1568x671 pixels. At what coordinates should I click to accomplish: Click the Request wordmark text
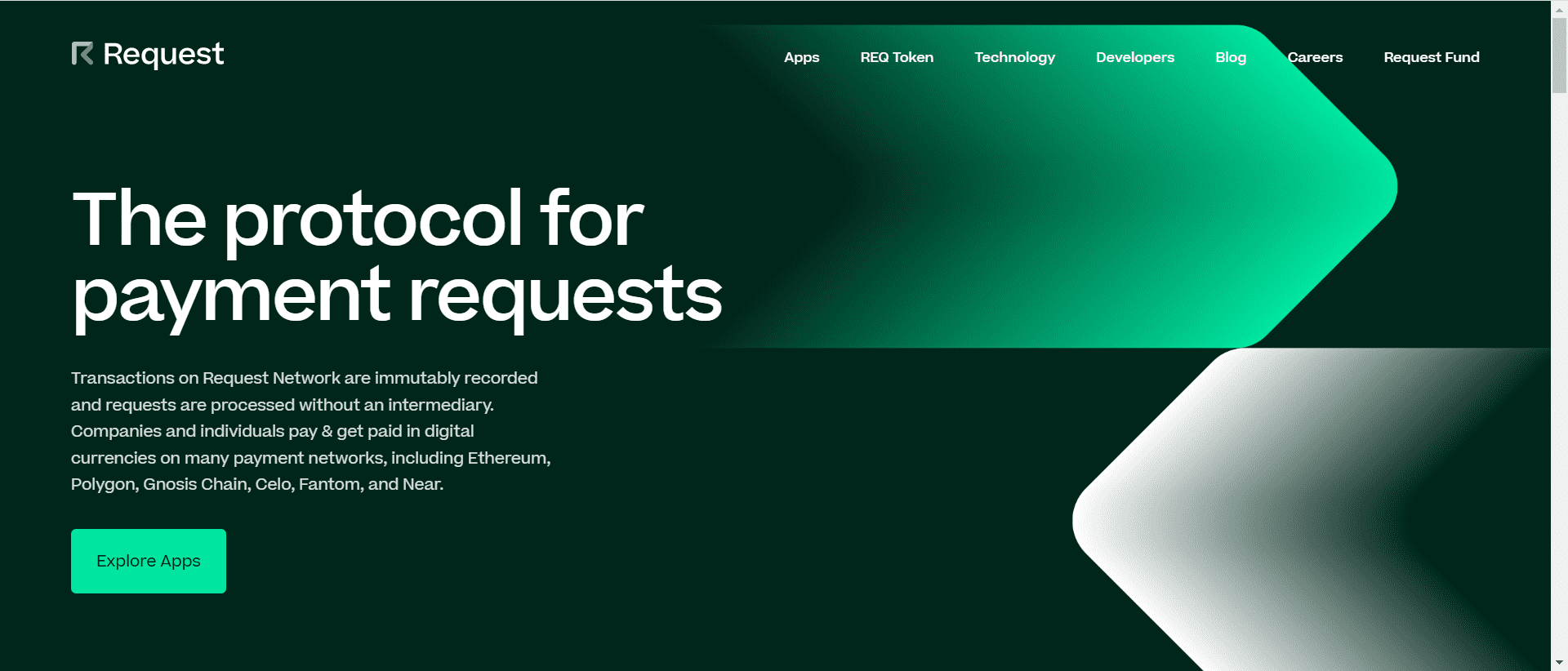(163, 54)
